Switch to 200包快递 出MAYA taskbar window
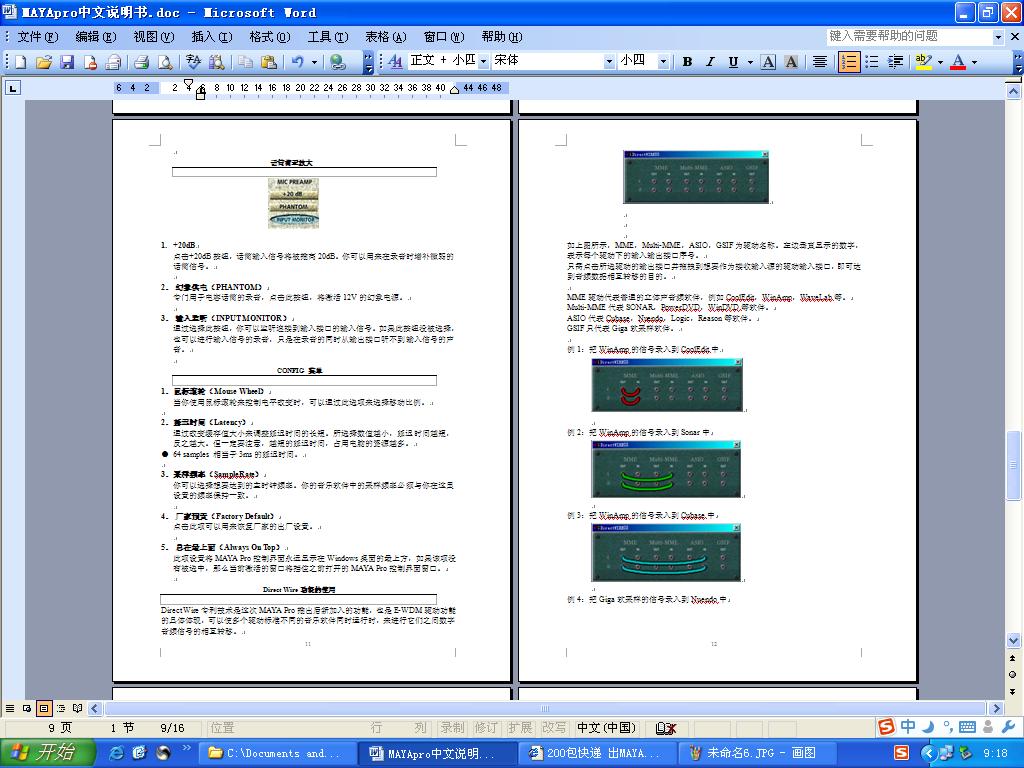The height and width of the screenshot is (768, 1024). [598, 753]
